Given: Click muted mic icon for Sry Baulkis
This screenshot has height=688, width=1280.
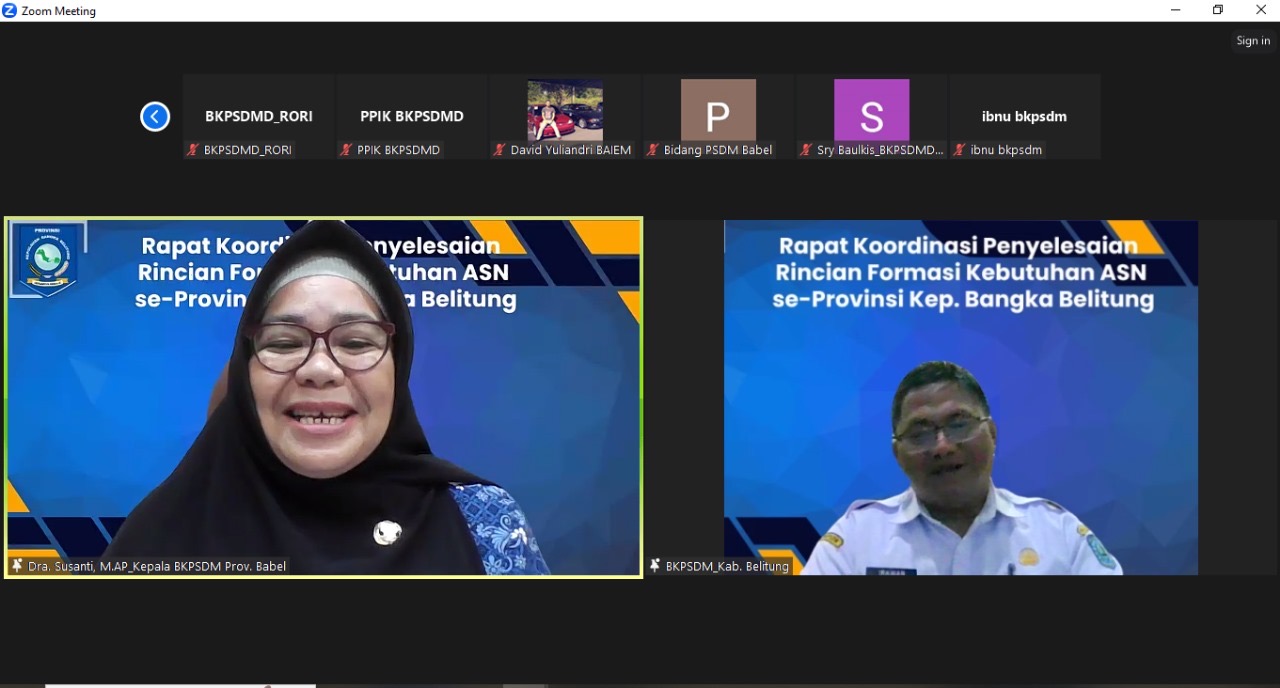Looking at the screenshot, I should (x=806, y=150).
